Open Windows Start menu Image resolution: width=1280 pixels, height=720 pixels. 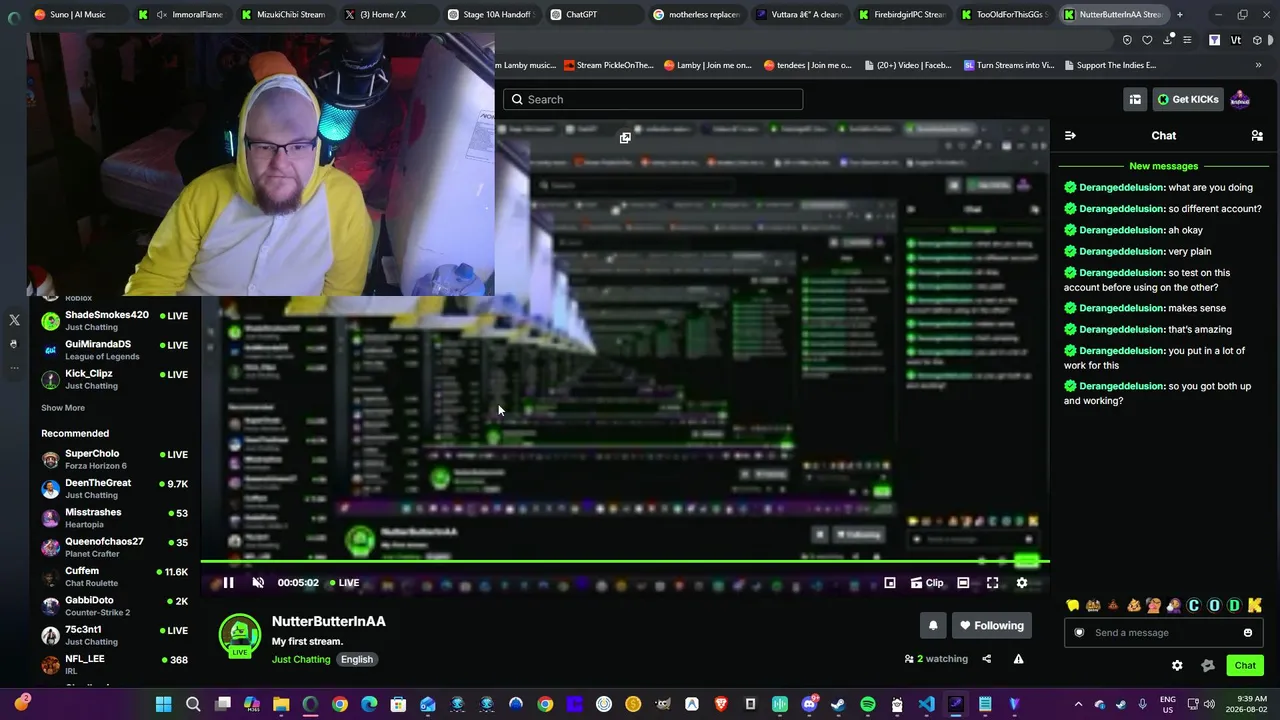coord(163,704)
